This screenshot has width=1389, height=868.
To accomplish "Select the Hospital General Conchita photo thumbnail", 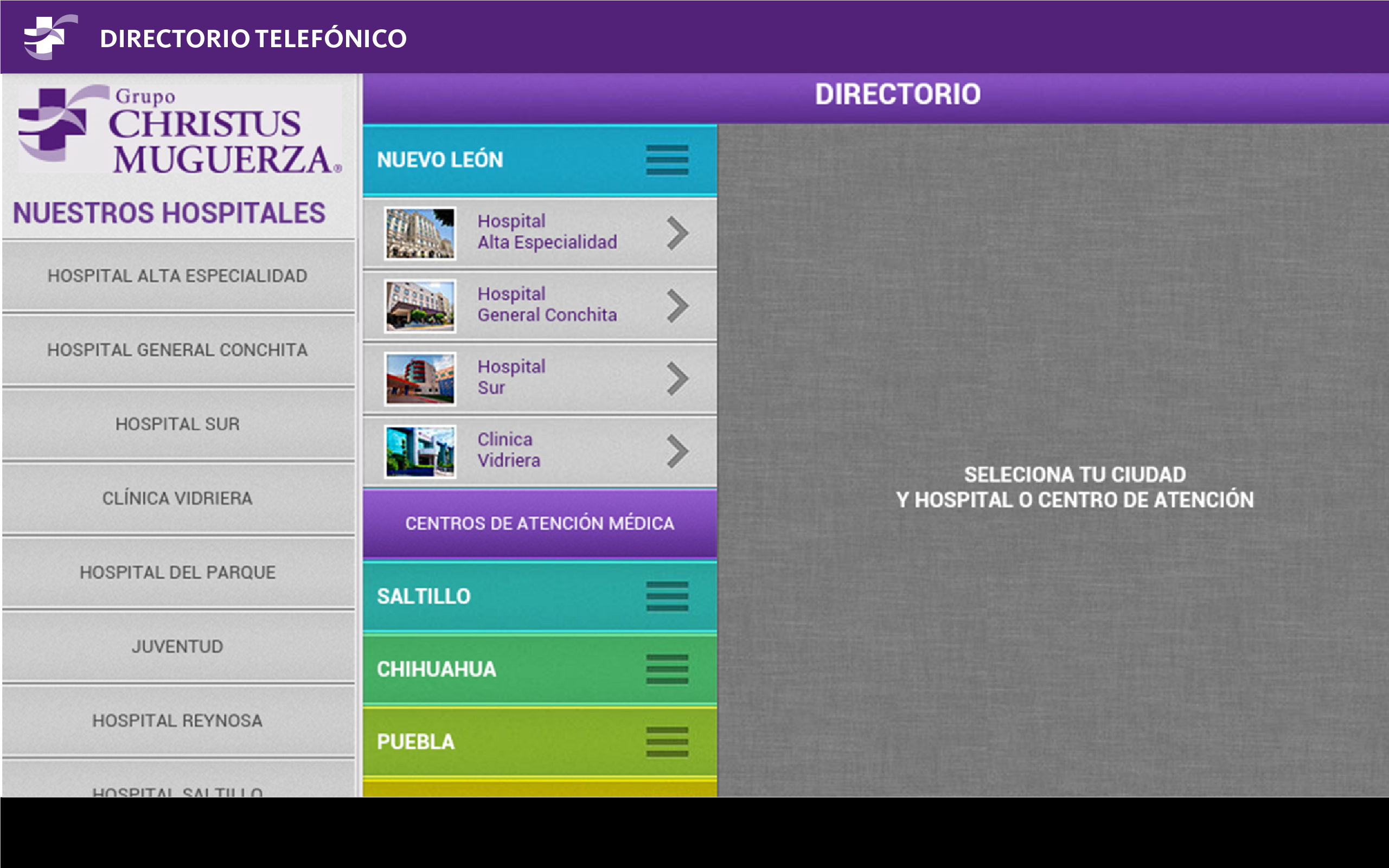I will pos(420,306).
